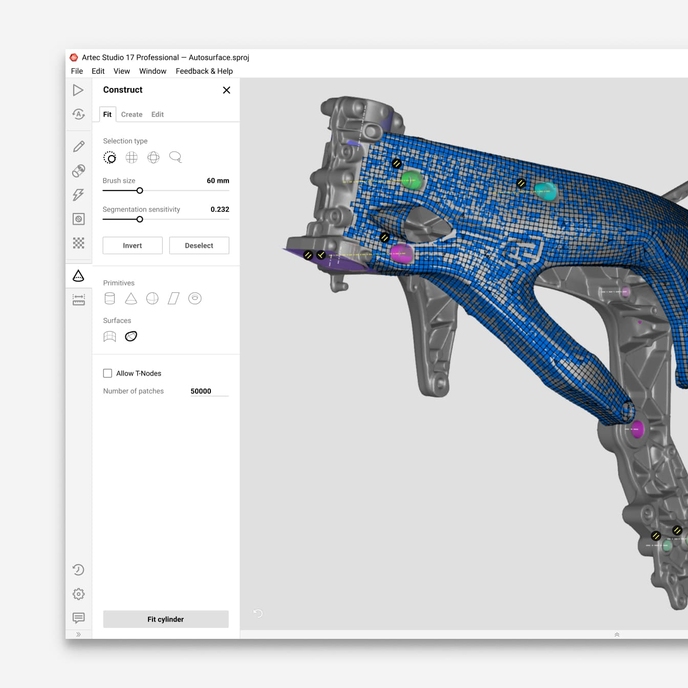The width and height of the screenshot is (688, 688).
Task: Open the Editor pencil icon
Action: (x=79, y=146)
